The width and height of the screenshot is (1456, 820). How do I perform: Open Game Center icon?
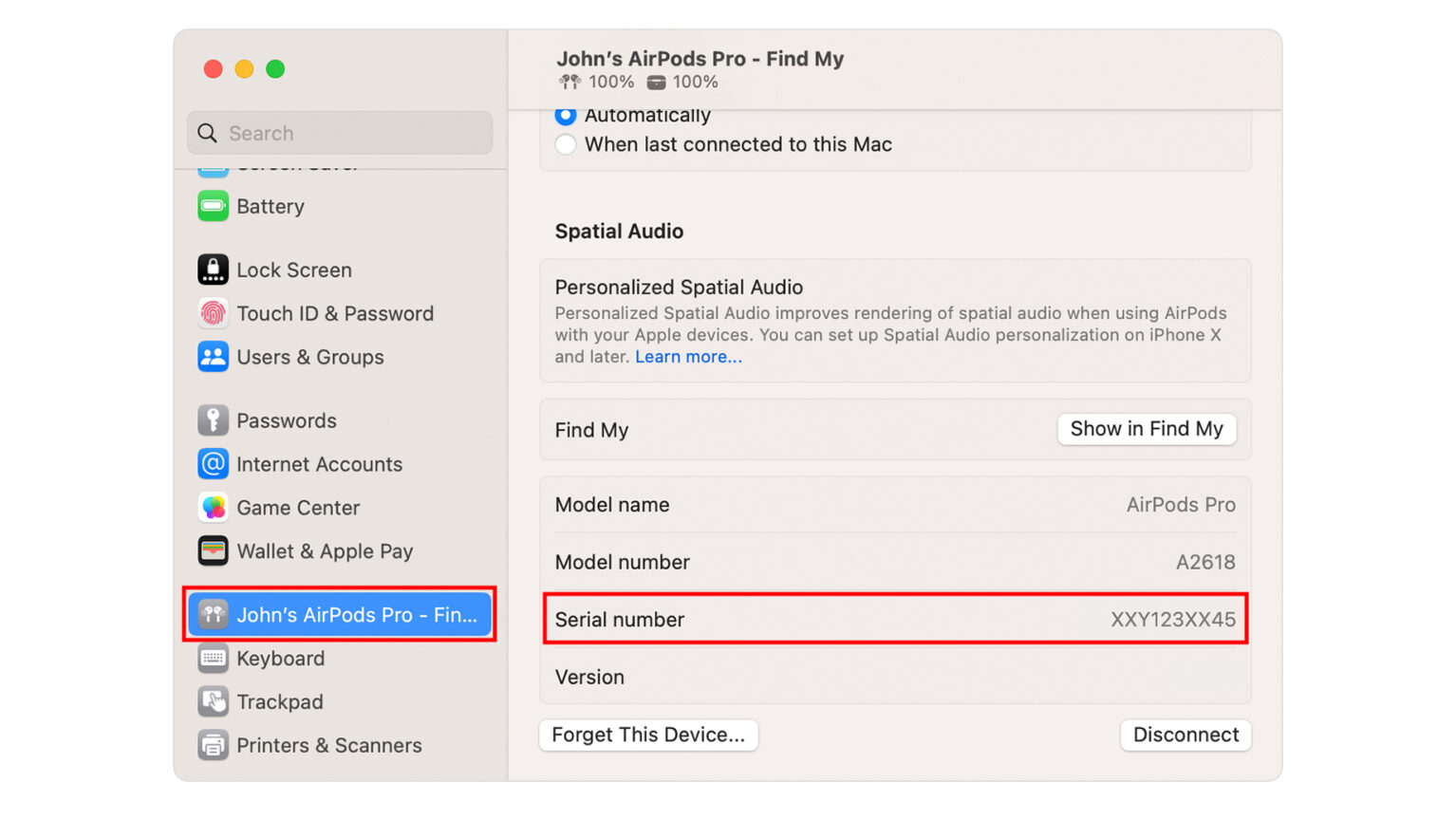(x=213, y=508)
